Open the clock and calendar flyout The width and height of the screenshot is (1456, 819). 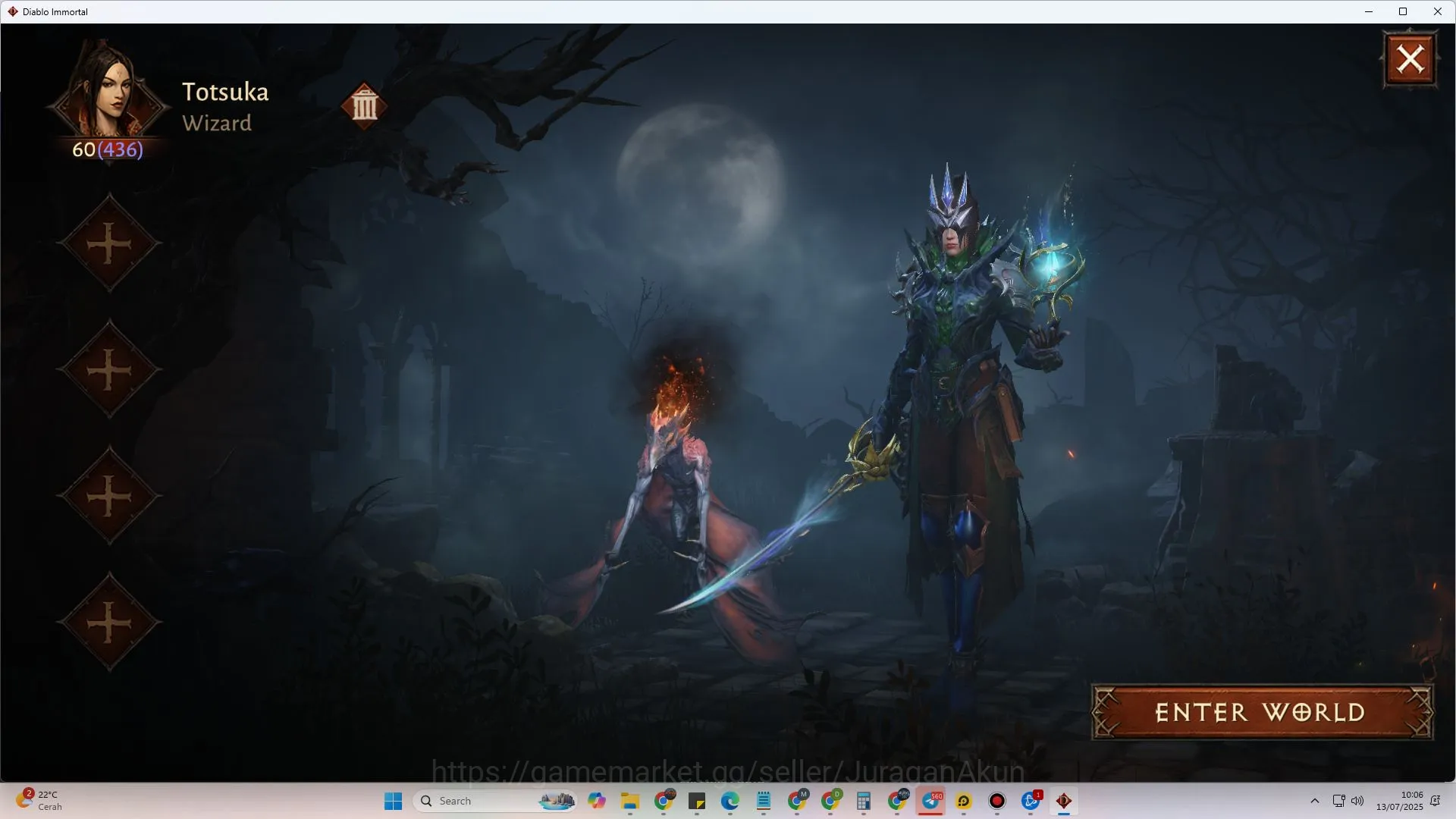click(1400, 801)
